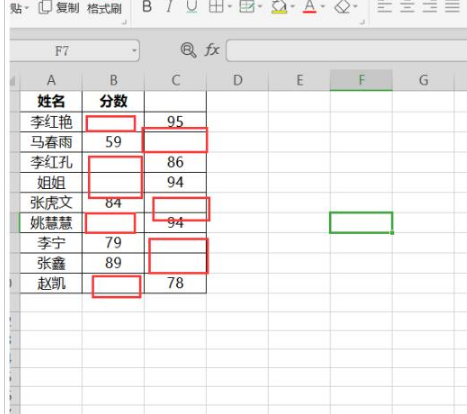Select all cells via corner triangle
Viewport: 467px width, 414px height.
point(14,80)
